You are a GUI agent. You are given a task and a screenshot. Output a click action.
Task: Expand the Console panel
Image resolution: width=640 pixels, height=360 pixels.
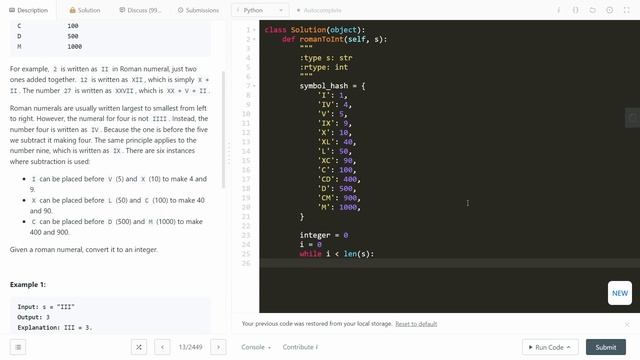256,347
